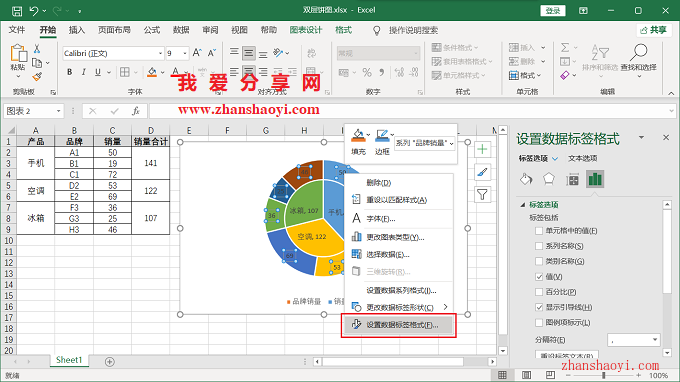Switch to Page Layout view icon
This screenshot has height=382, width=680.
click(x=526, y=375)
